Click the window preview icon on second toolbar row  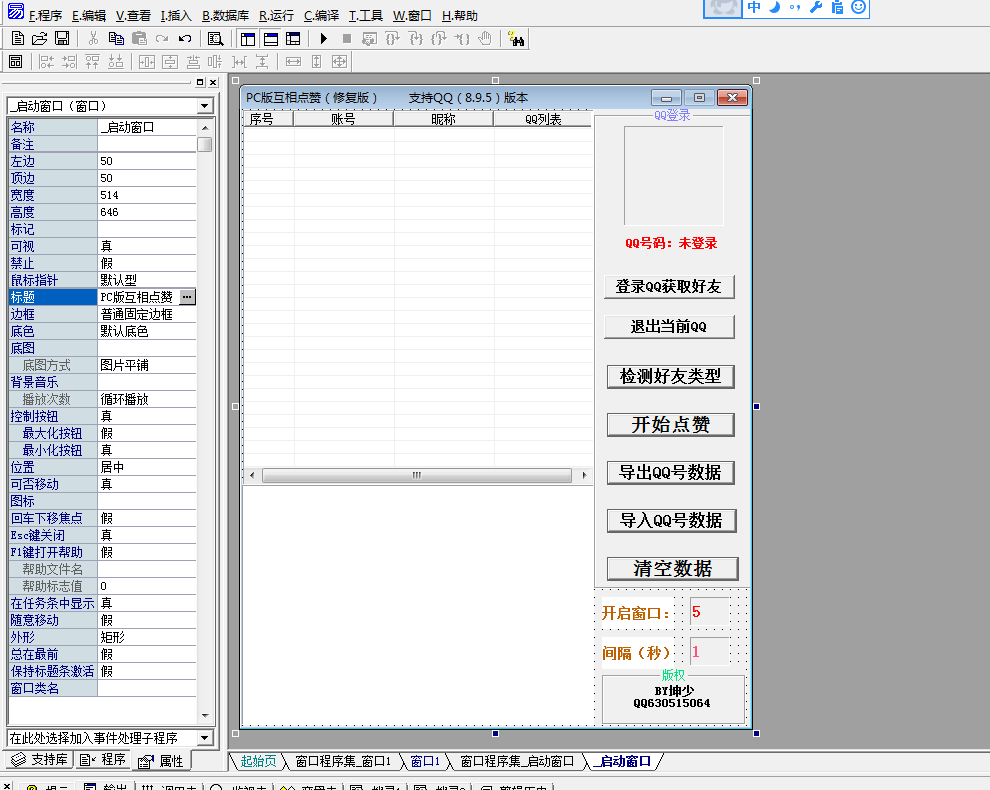(15, 62)
